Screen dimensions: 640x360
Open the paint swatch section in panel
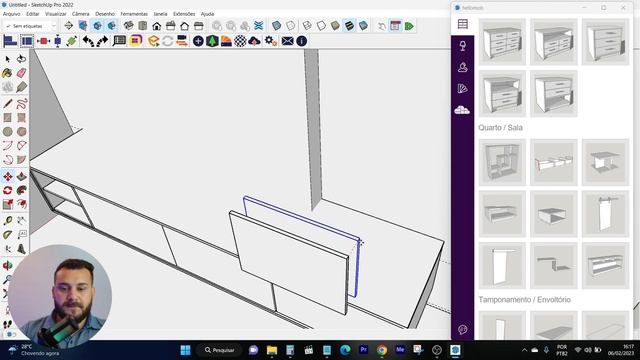coord(462,89)
